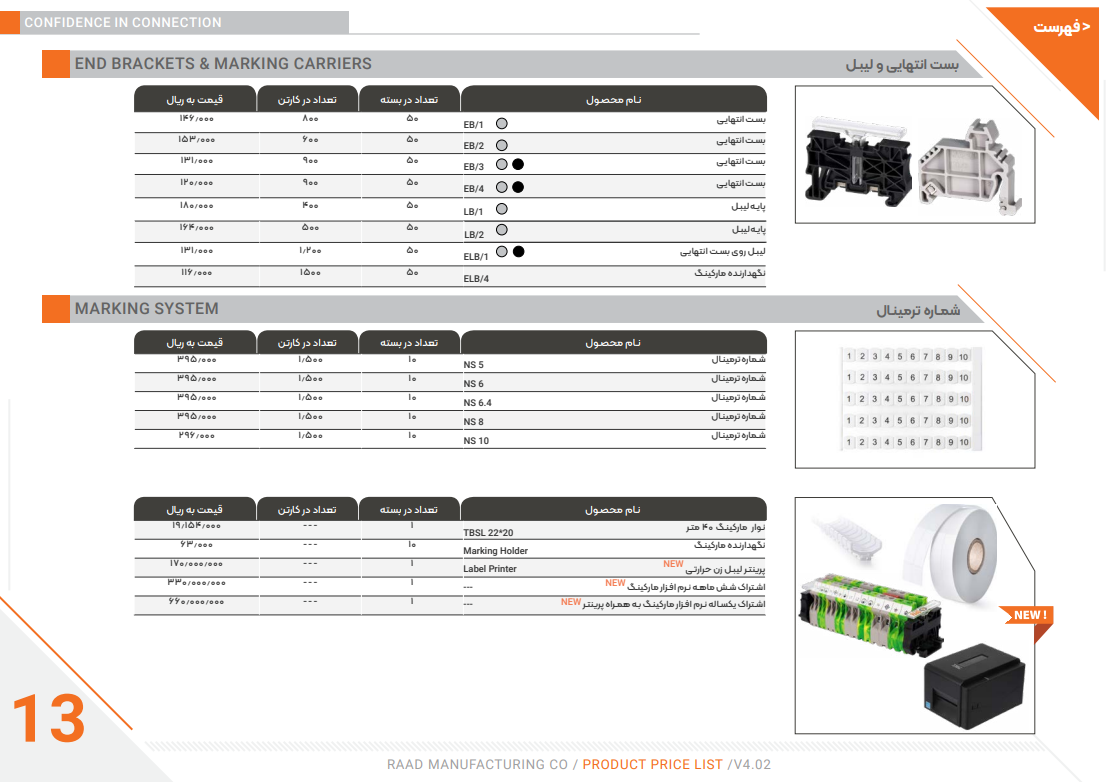The width and height of the screenshot is (1116, 782).
Task: Open the end brackets product photo
Action: pyautogui.click(x=915, y=155)
